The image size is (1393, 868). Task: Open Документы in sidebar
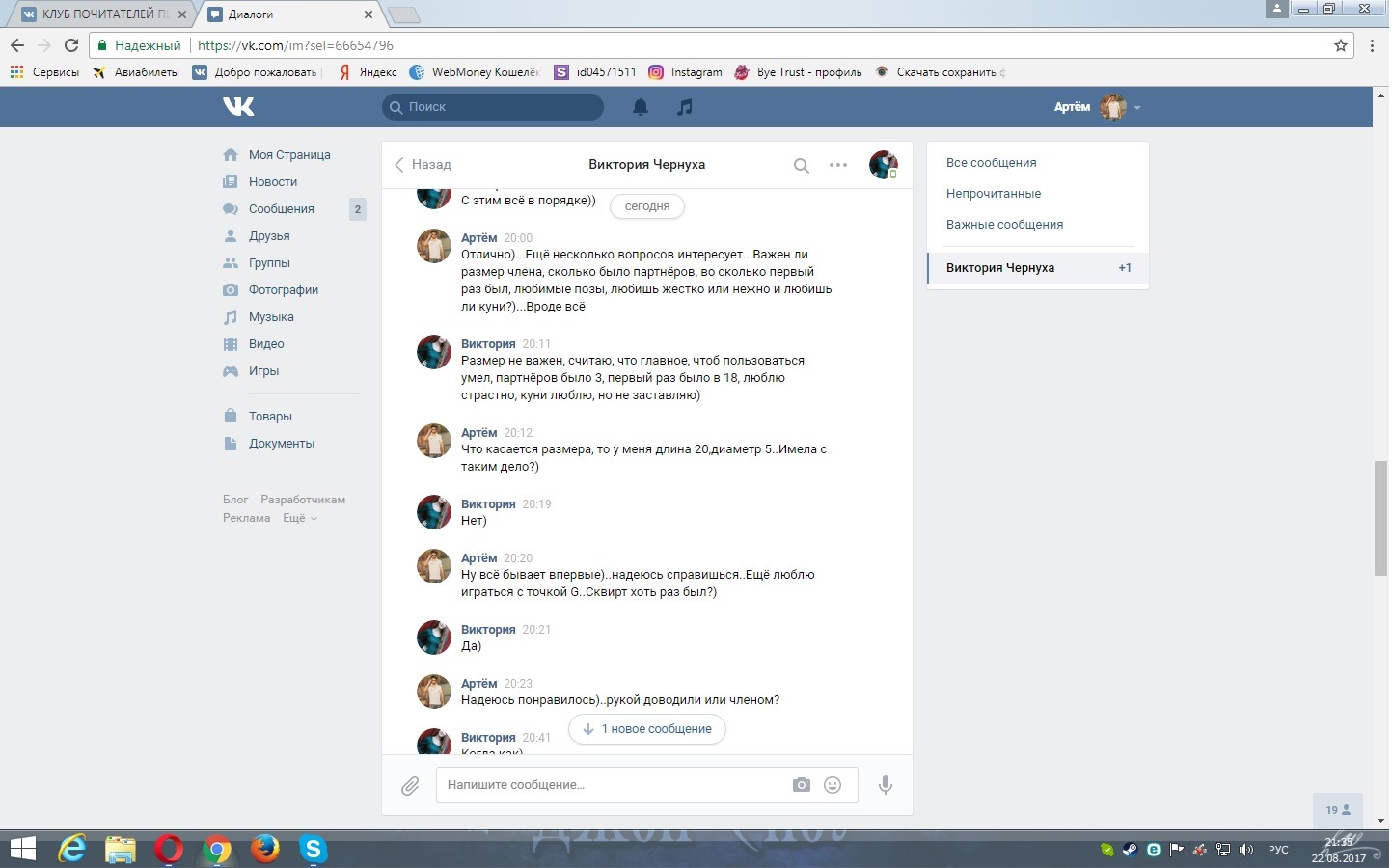pos(282,443)
